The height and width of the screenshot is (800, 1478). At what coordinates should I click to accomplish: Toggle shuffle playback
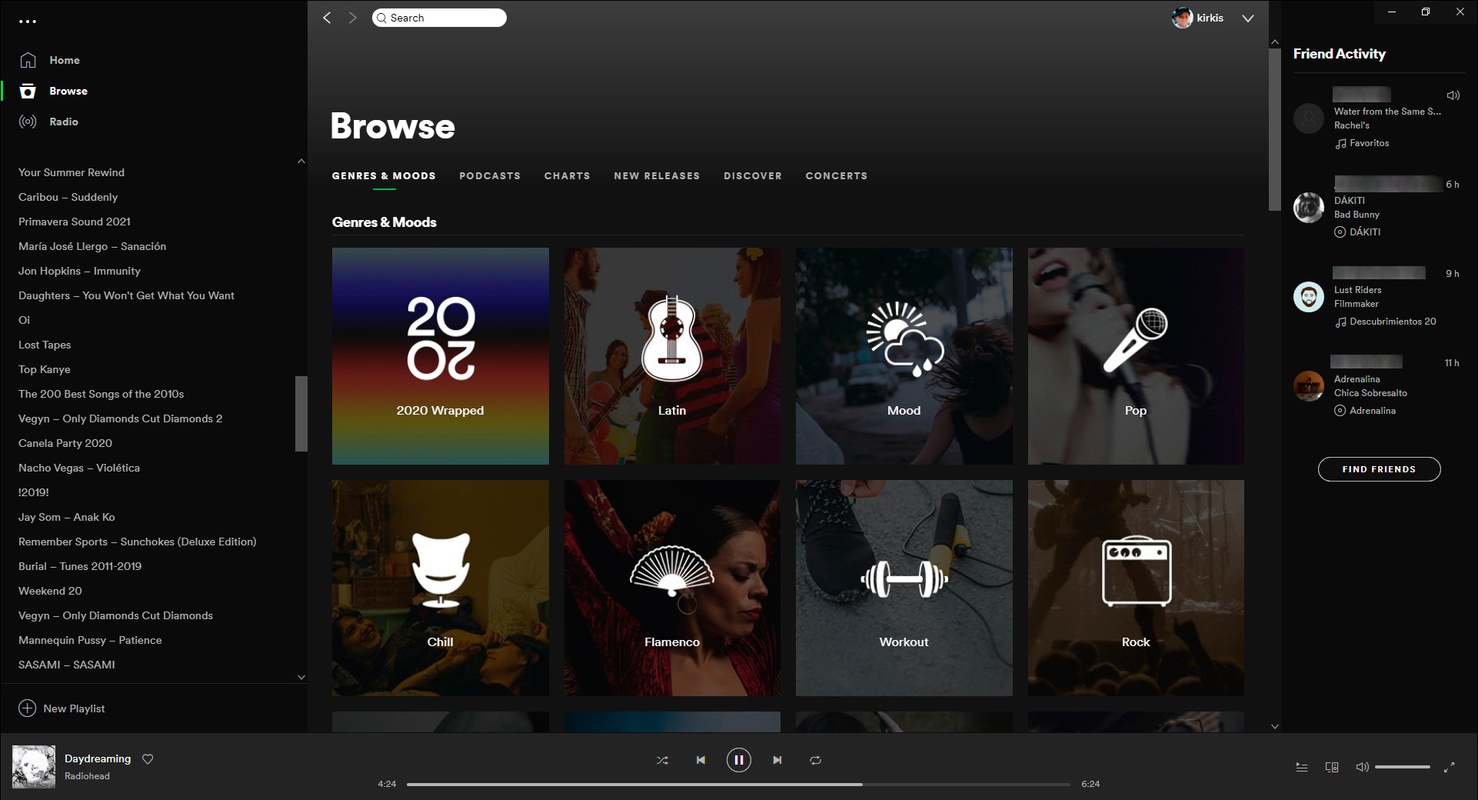click(x=662, y=760)
